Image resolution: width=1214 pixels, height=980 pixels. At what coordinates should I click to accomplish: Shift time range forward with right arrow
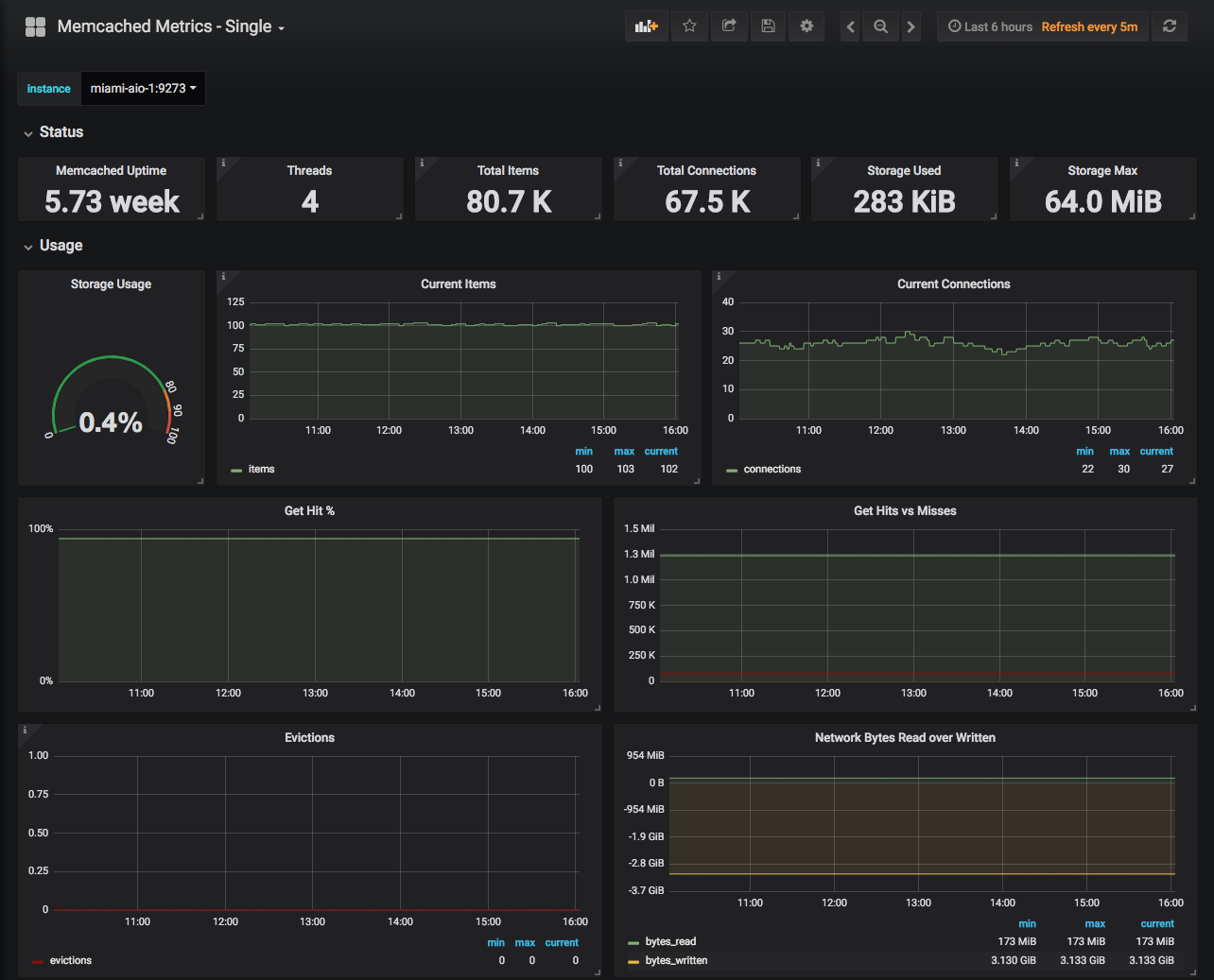910,26
